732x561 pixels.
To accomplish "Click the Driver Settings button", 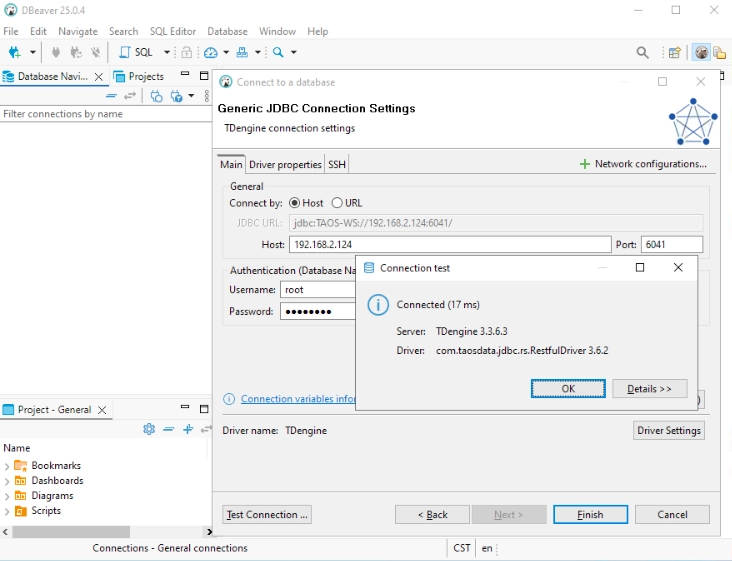I will tap(669, 430).
